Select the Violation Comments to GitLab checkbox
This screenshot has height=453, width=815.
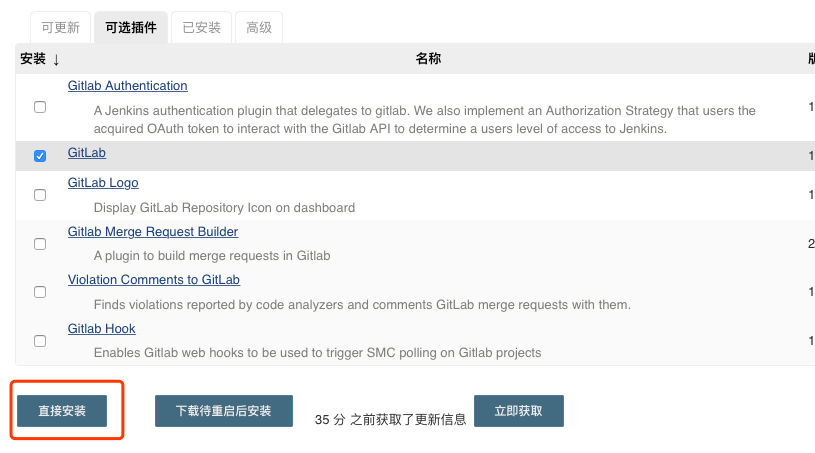(x=40, y=292)
